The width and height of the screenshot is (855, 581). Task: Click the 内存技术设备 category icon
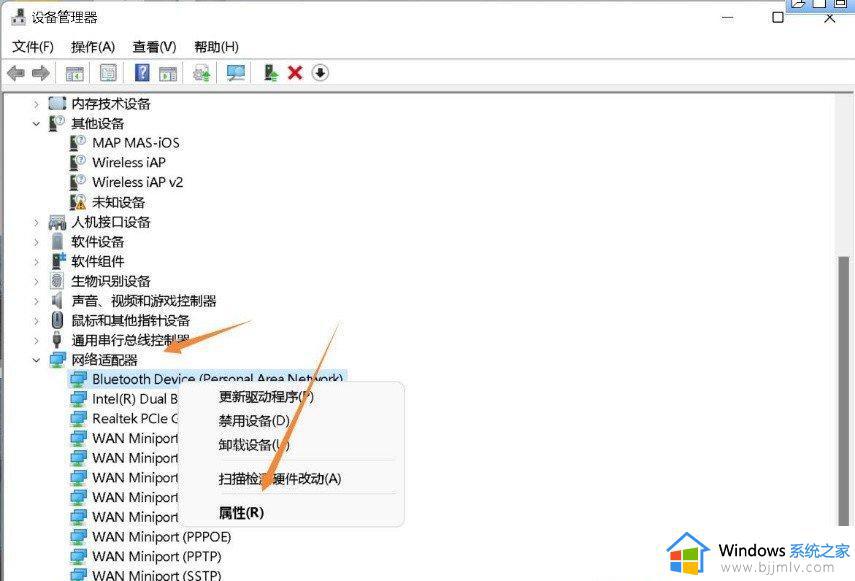pos(57,103)
